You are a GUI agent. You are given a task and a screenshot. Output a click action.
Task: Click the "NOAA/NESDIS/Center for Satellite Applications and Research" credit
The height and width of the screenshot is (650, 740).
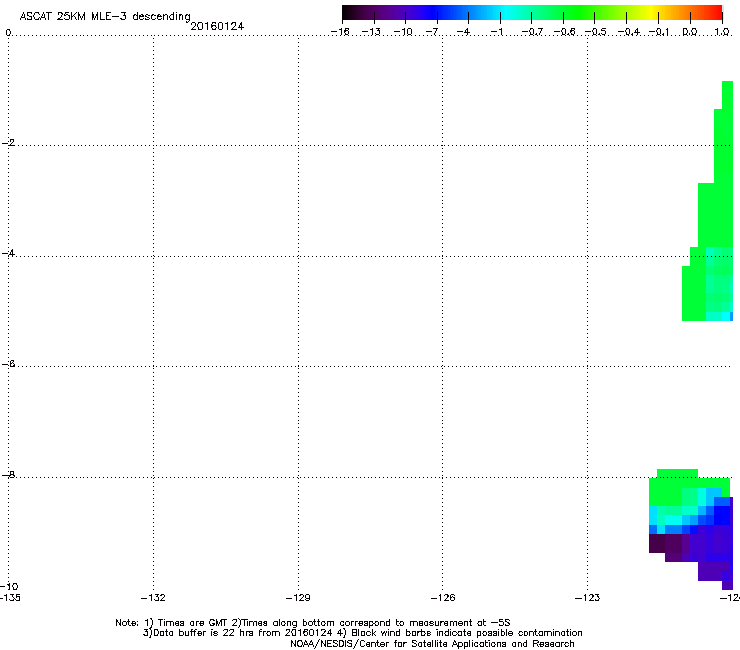coord(432,644)
